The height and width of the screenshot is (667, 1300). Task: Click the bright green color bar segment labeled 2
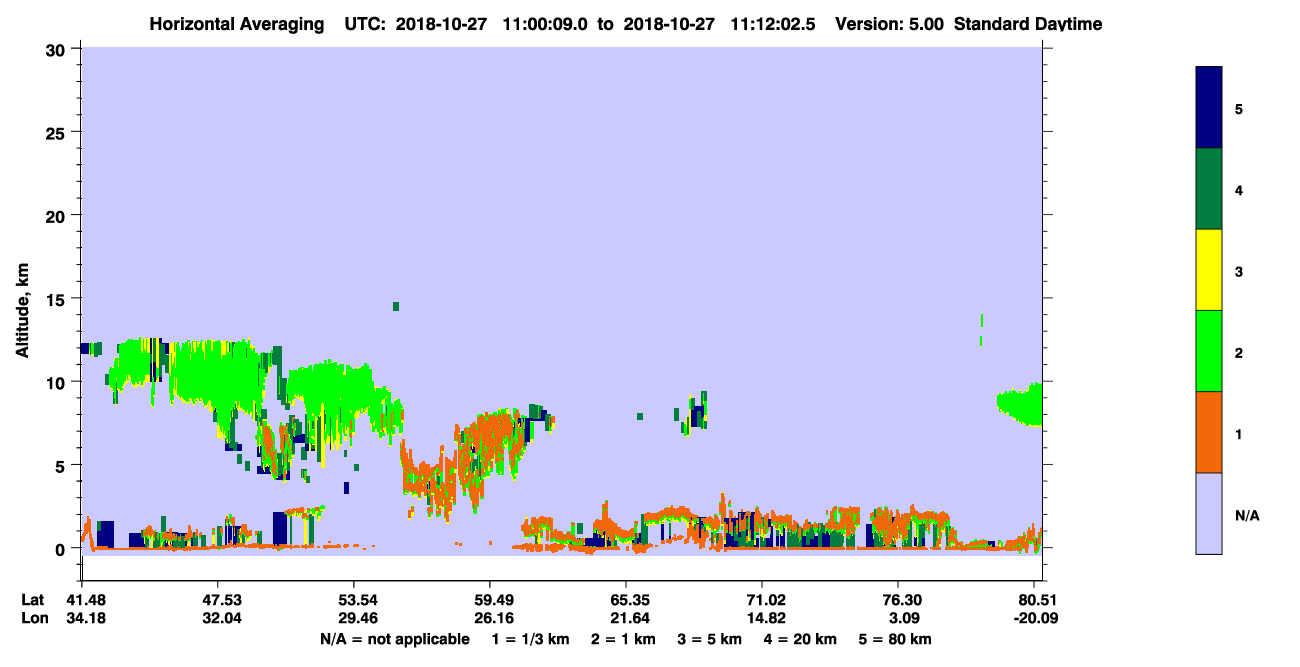1209,350
